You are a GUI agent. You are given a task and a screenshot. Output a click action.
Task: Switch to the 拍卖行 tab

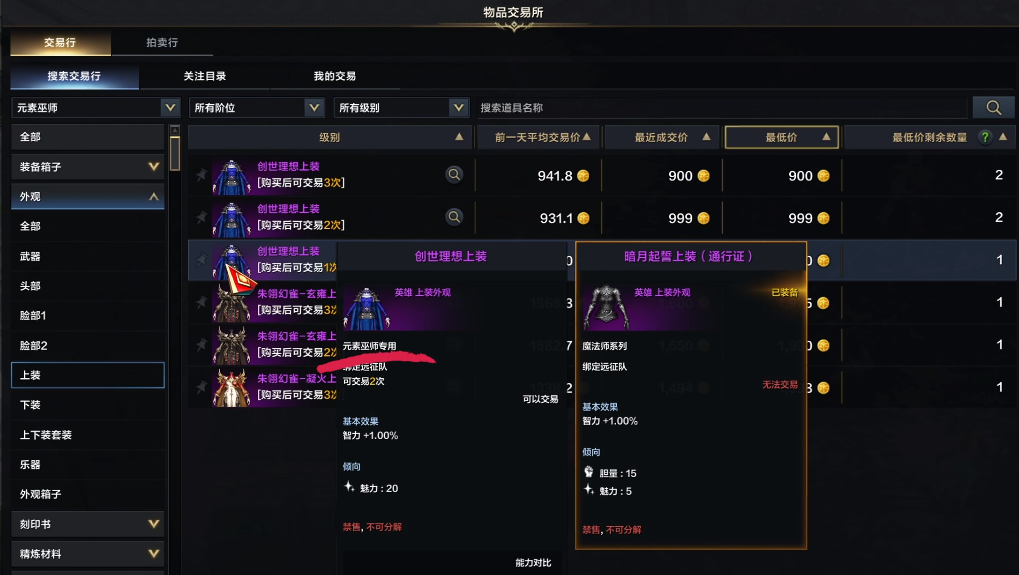[x=162, y=42]
